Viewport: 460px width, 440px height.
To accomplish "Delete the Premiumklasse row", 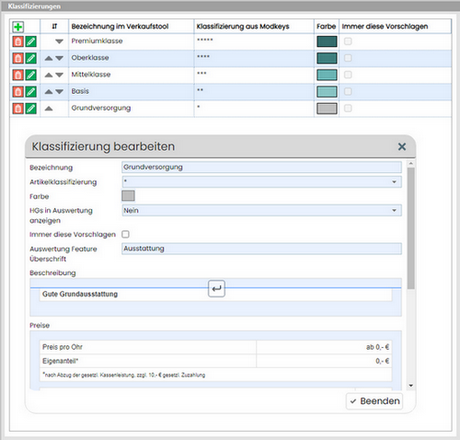I will tap(18, 42).
